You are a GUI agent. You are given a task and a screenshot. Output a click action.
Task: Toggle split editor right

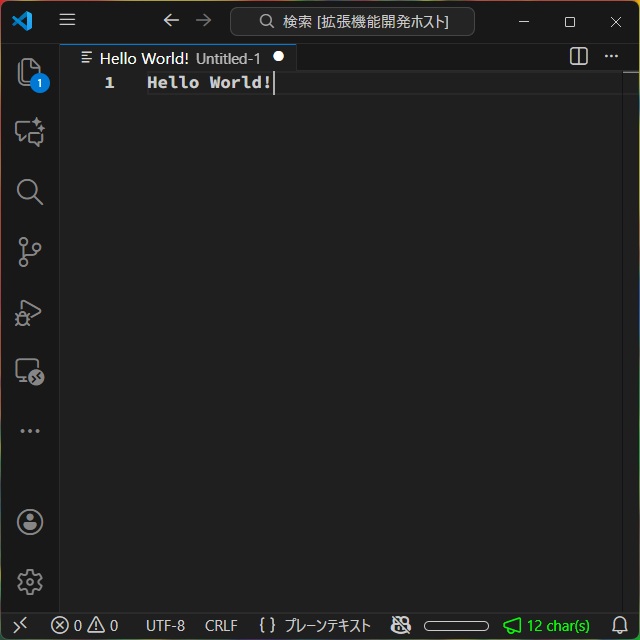tap(579, 57)
